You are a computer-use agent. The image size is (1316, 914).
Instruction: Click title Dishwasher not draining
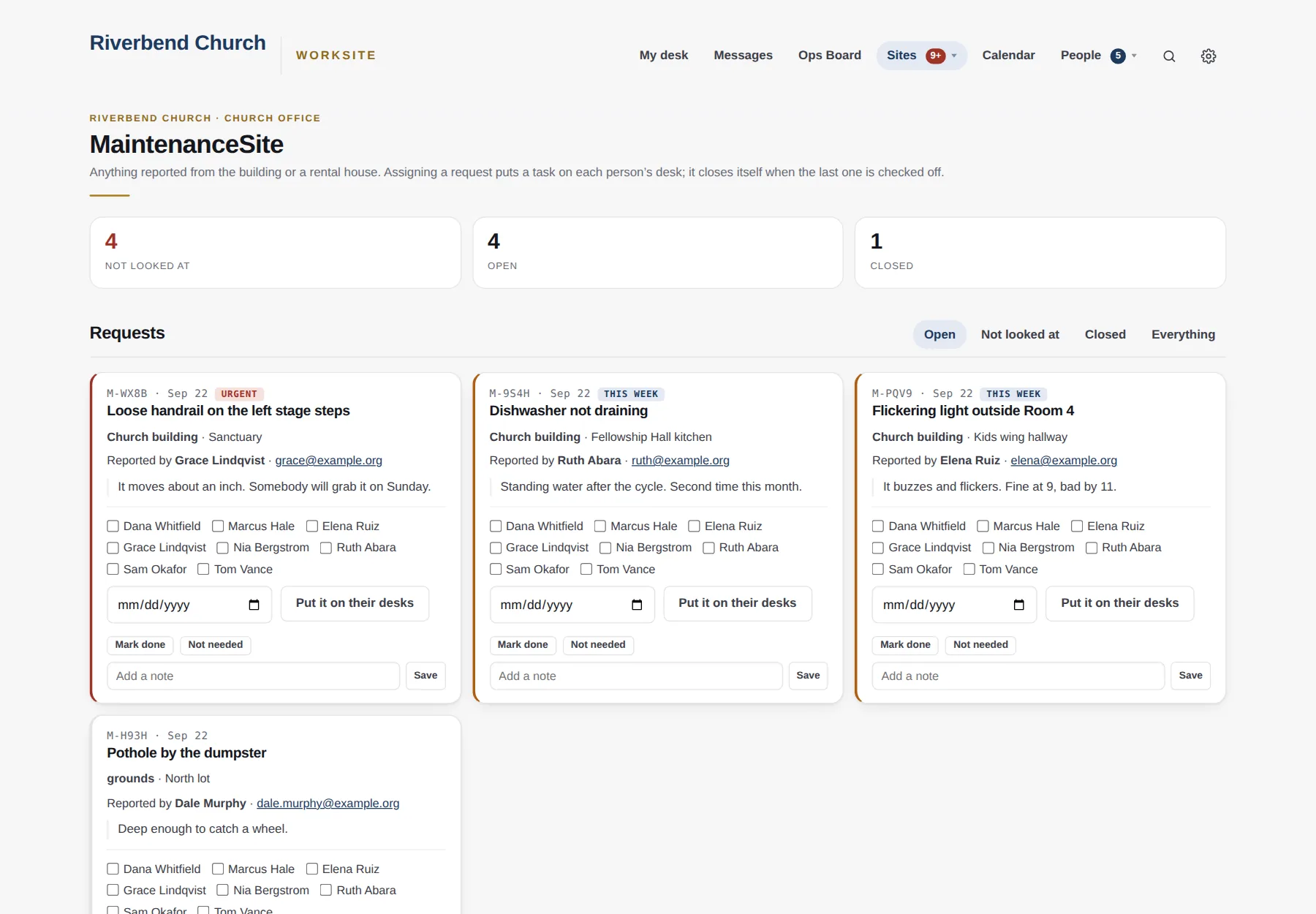pyautogui.click(x=569, y=411)
